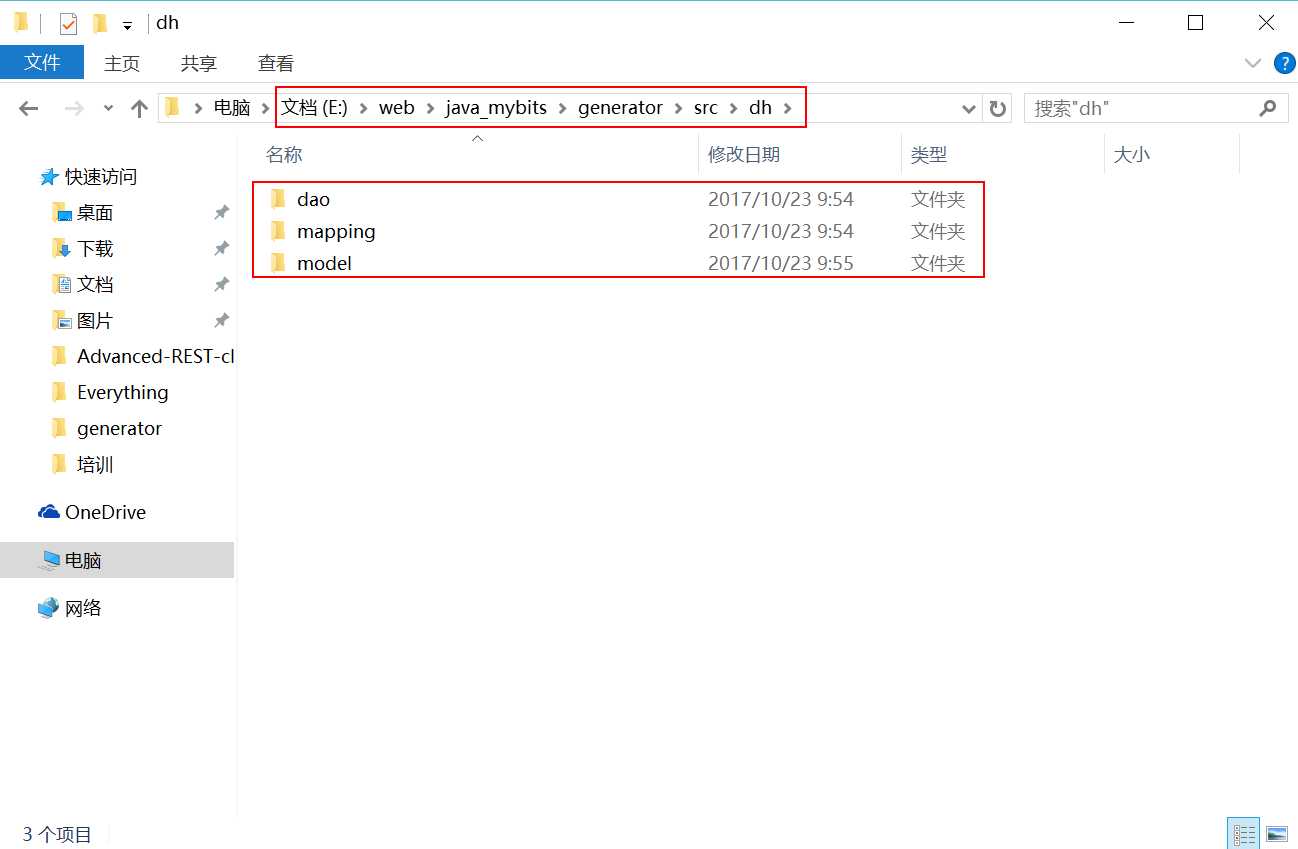This screenshot has height=849, width=1298.
Task: Open 快速访问 in the navigation pane
Action: (101, 177)
